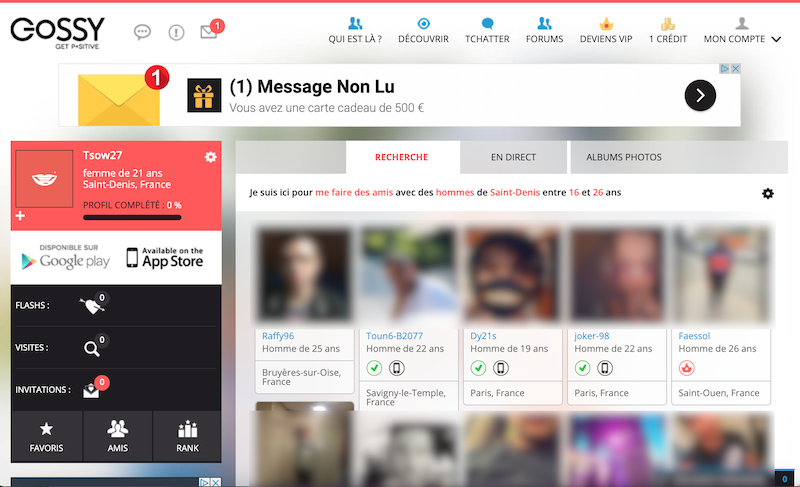Select Deviens VIP crown item
The height and width of the screenshot is (487, 800).
606,30
